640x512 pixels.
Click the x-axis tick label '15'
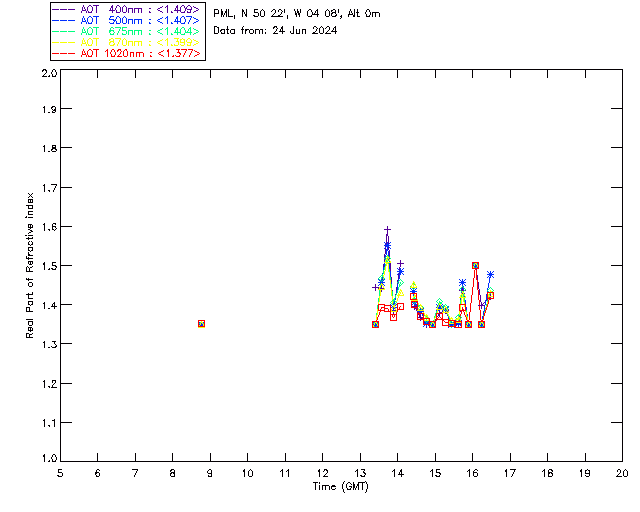[x=435, y=473]
